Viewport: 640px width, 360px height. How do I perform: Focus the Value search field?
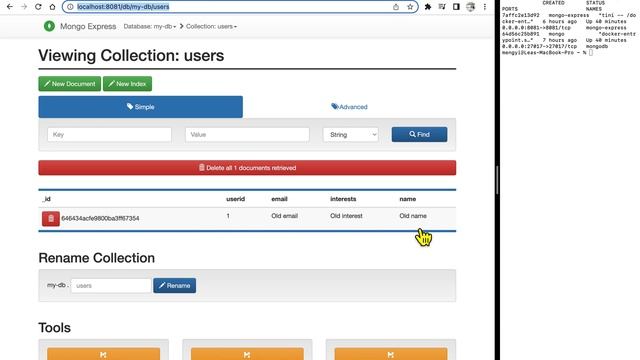247,135
